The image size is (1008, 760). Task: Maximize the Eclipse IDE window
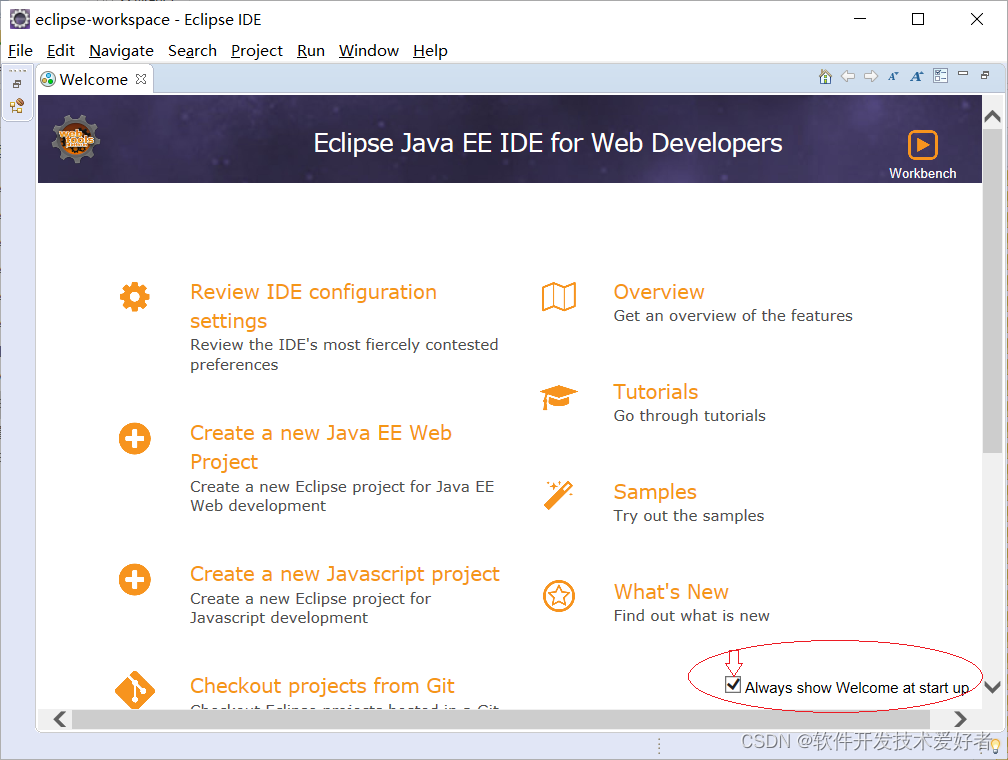[x=918, y=19]
